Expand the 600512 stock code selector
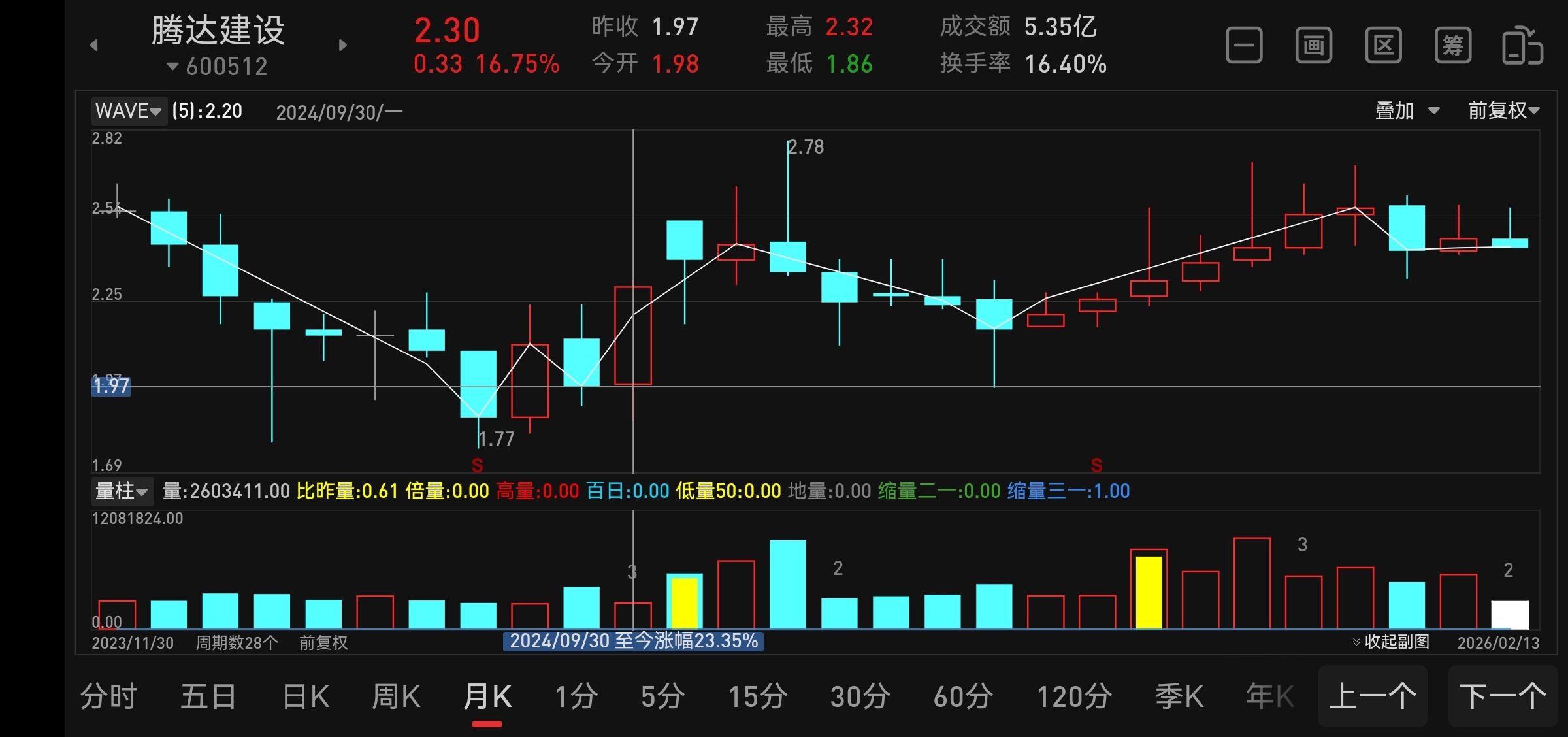Image resolution: width=1568 pixels, height=737 pixels. [218, 67]
